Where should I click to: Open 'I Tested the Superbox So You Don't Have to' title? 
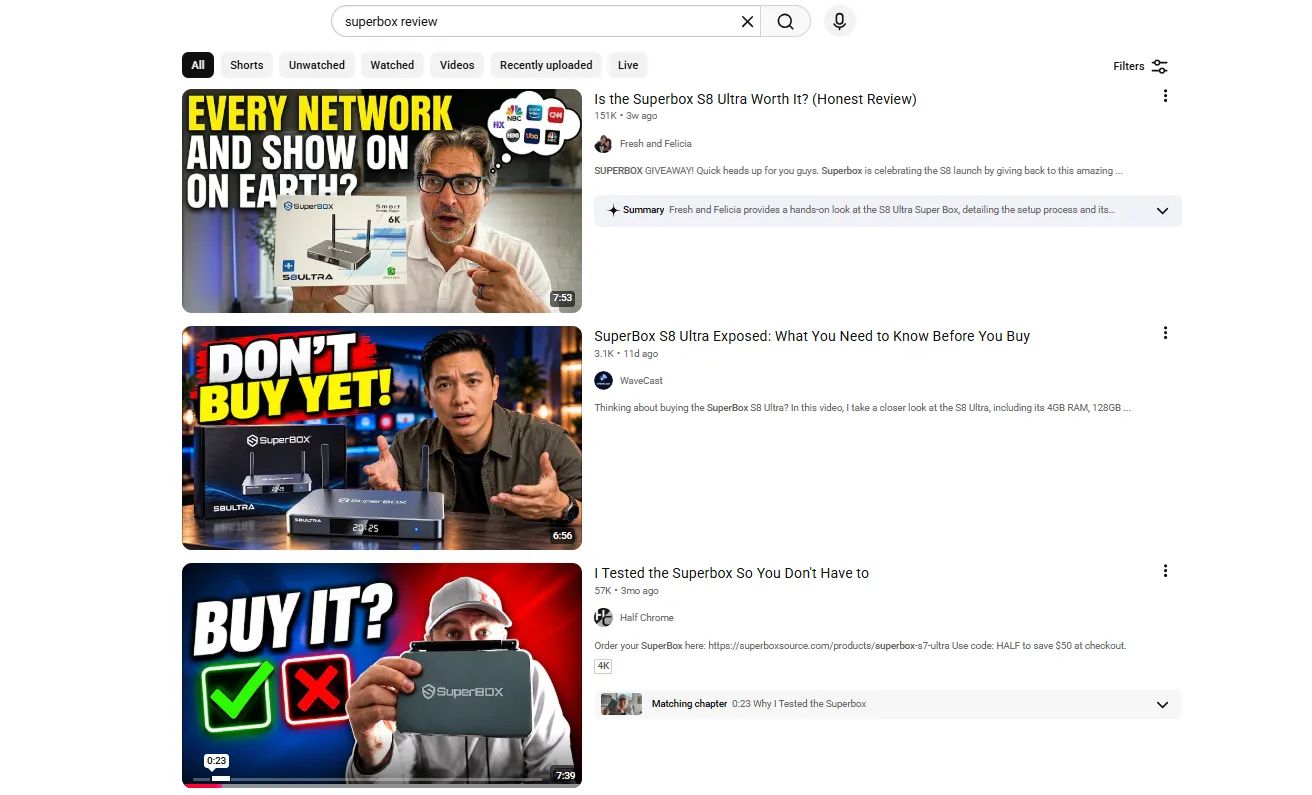click(x=731, y=573)
